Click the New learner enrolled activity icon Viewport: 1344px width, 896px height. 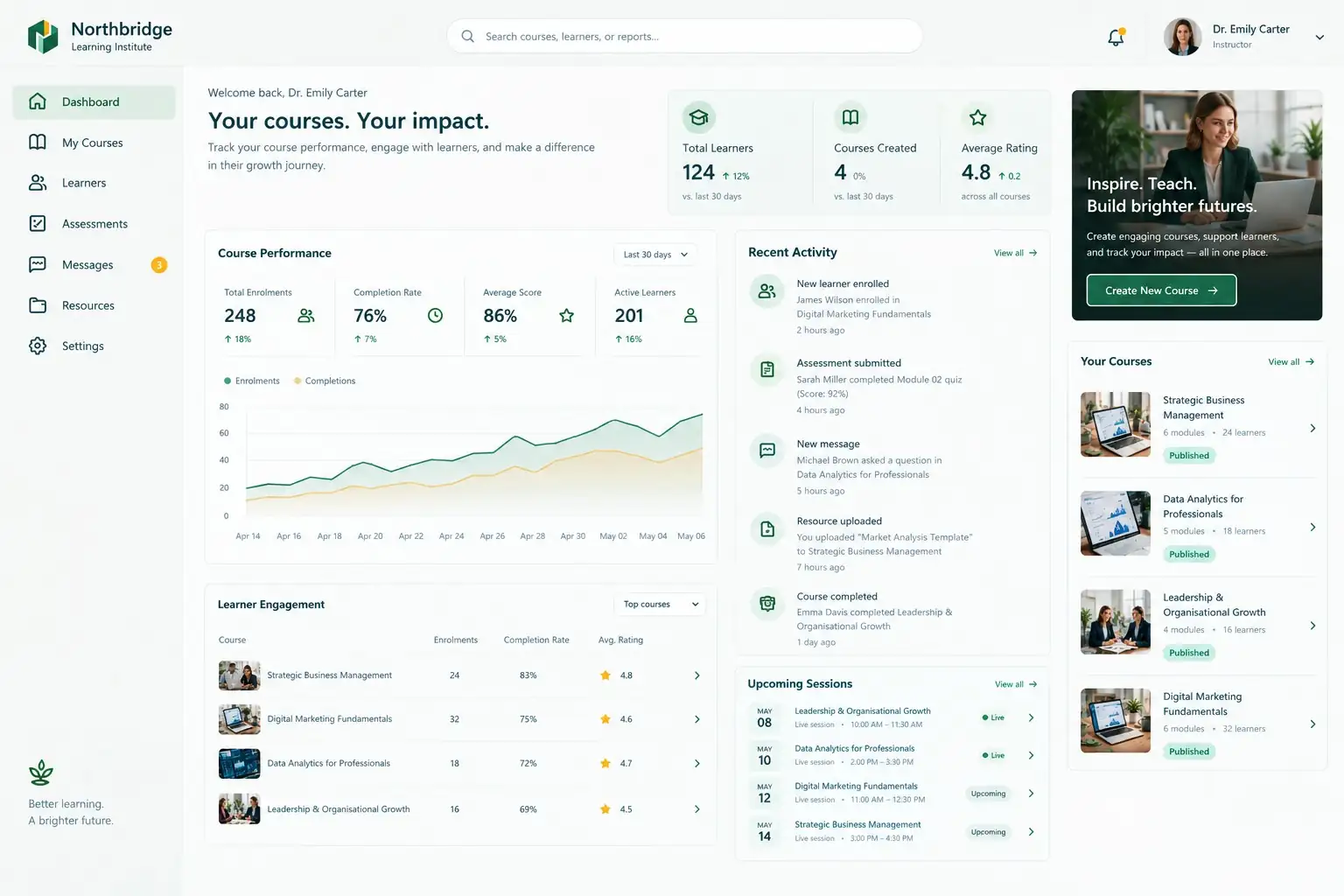click(767, 291)
